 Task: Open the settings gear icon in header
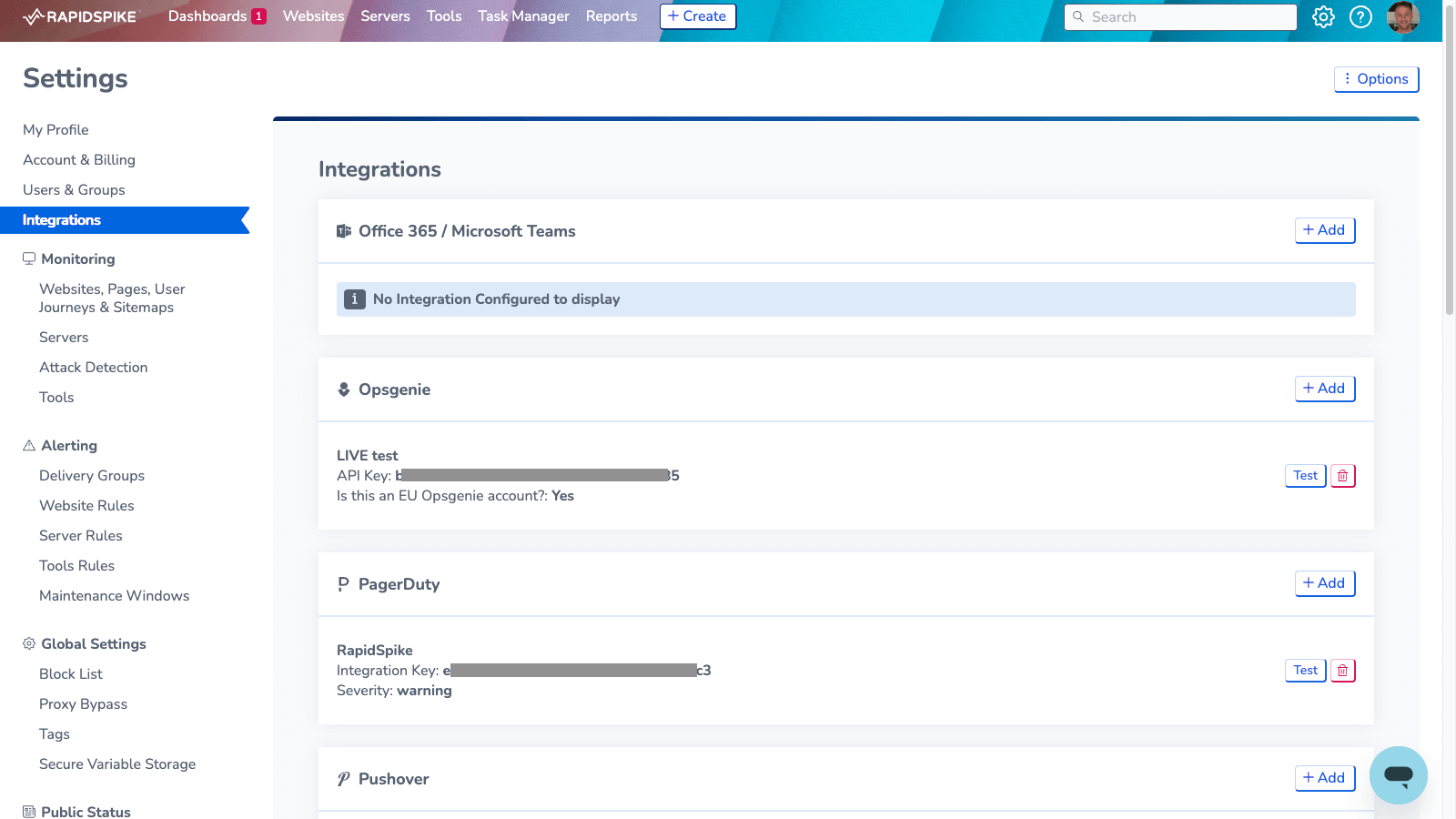[1323, 16]
